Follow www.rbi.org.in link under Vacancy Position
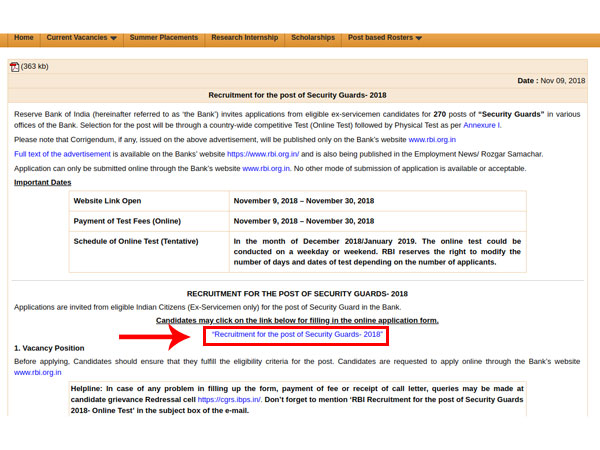This screenshot has width=600, height=450. click(x=38, y=372)
